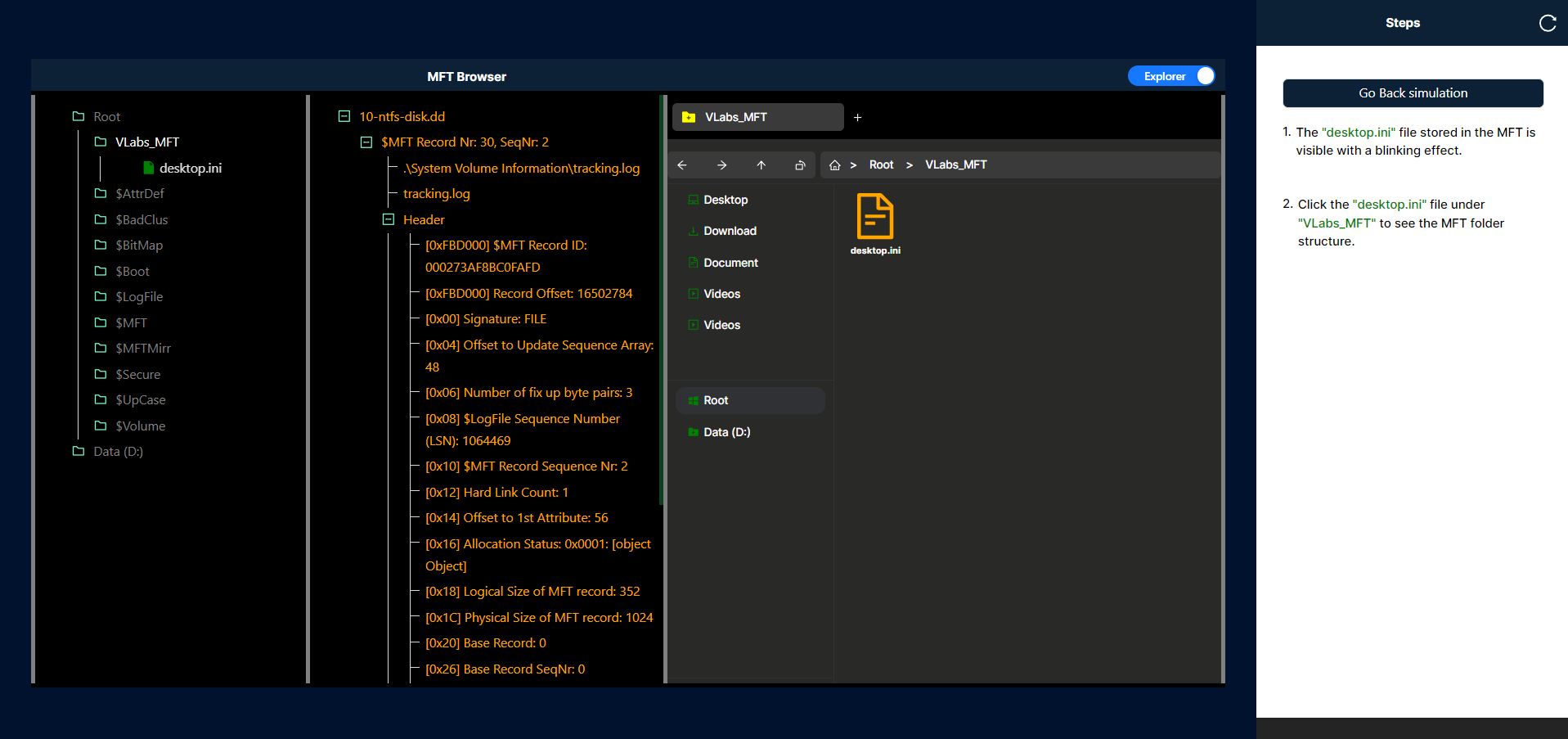1568x739 pixels.
Task: Click the home icon in the breadcrumb
Action: click(x=834, y=165)
